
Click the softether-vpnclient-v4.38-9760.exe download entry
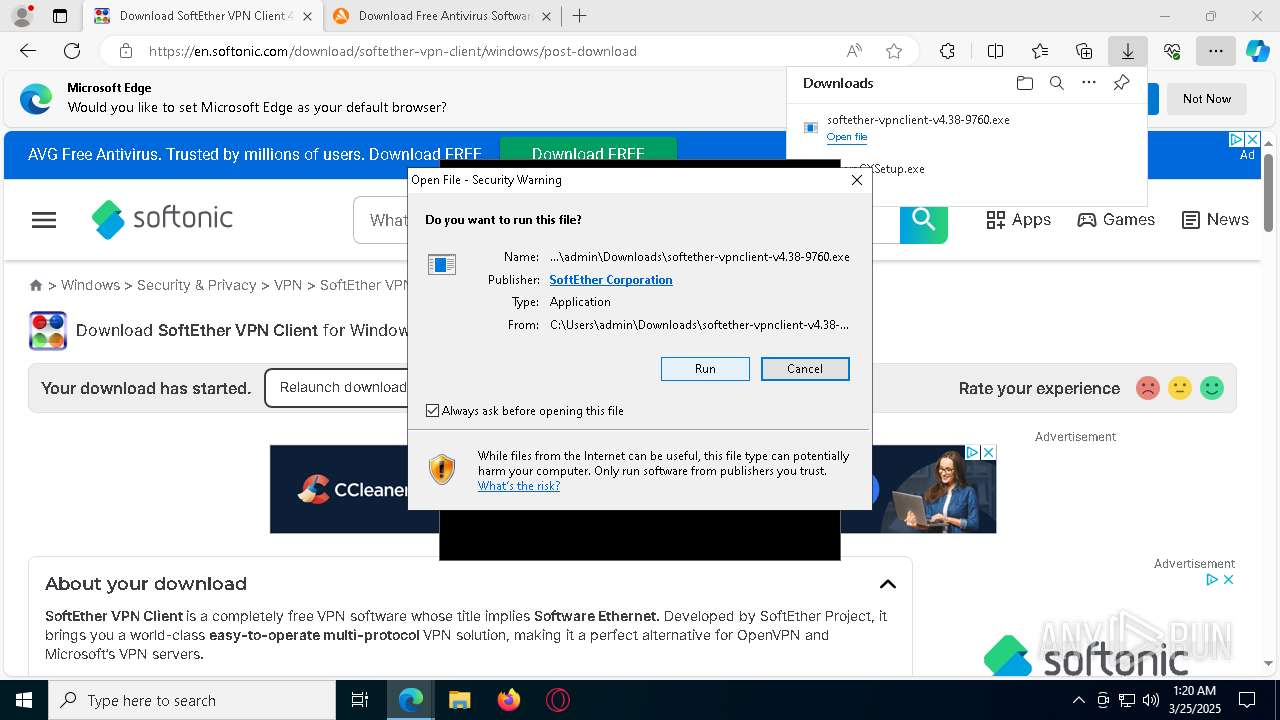point(966,127)
